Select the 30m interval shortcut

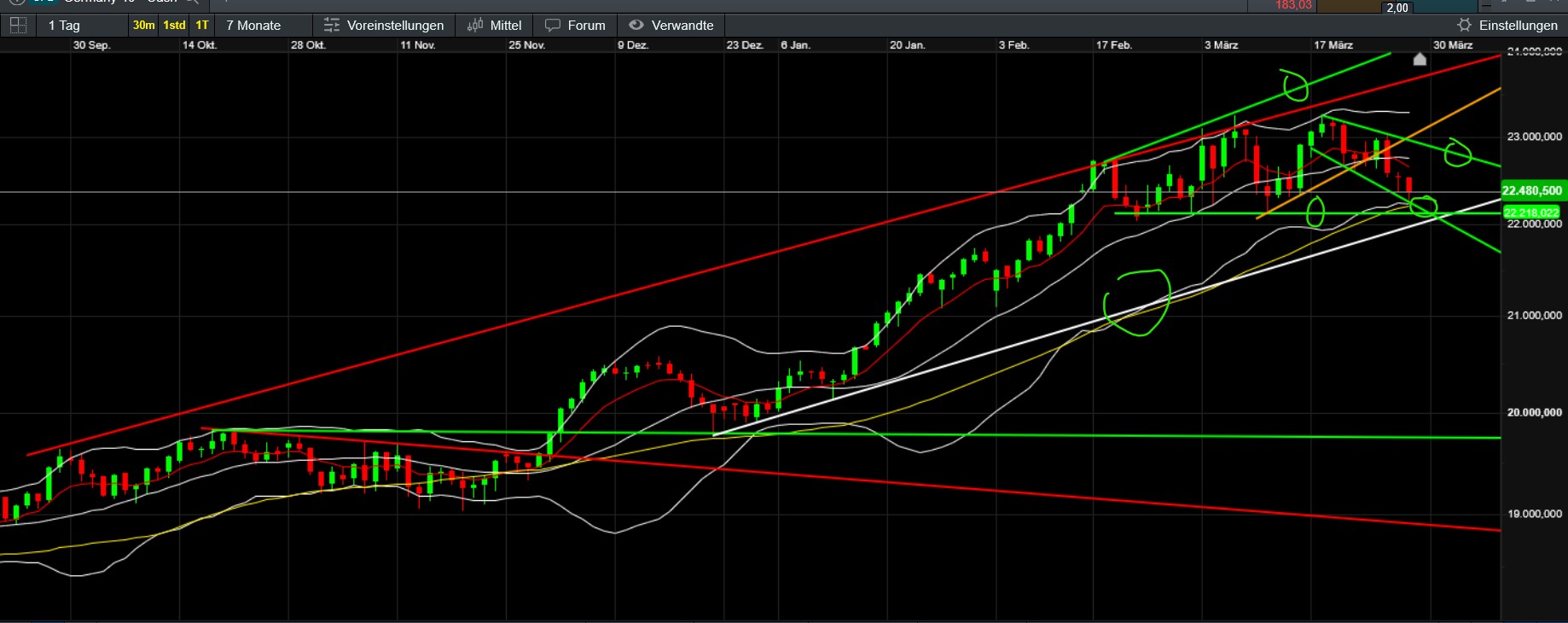click(144, 26)
